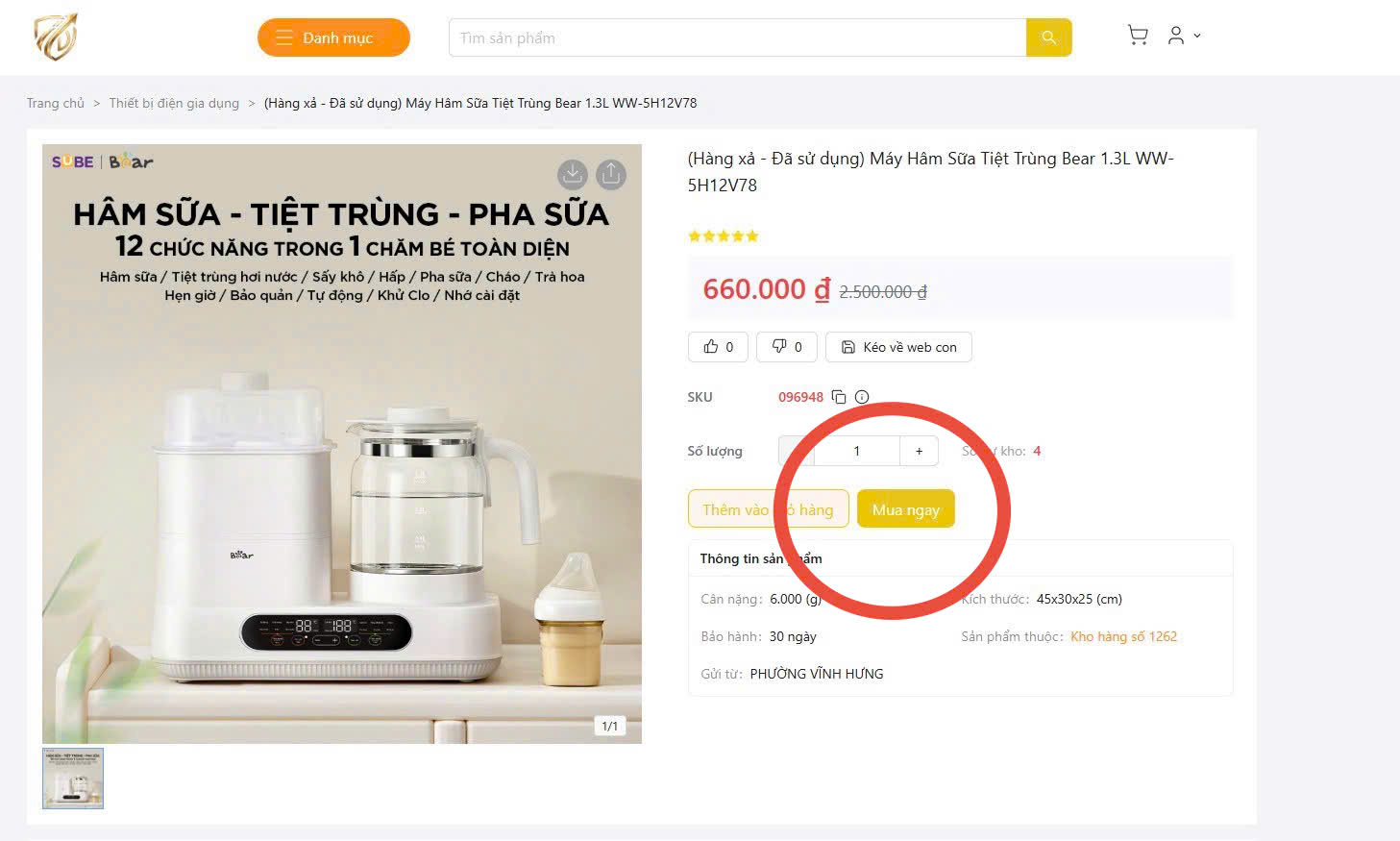Screen dimensions: 1400x841
Task: Open Thiết bị điện gia dụng breadcrumb
Action: (174, 103)
